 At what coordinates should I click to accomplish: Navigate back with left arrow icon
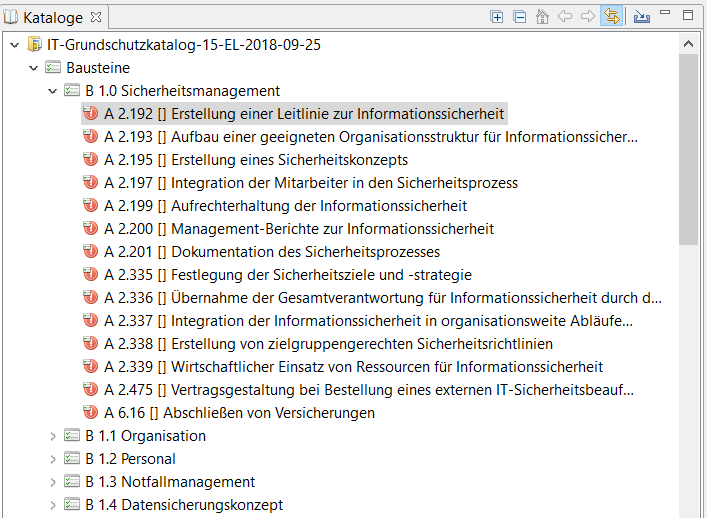coord(565,17)
